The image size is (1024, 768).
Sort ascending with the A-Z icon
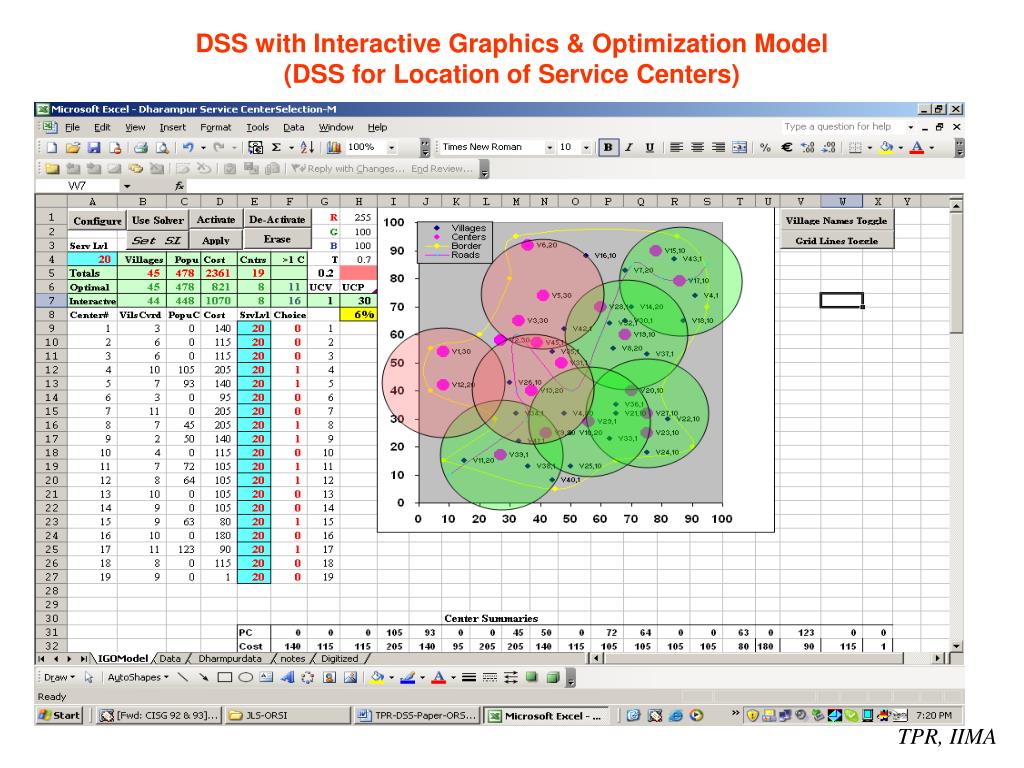[307, 148]
